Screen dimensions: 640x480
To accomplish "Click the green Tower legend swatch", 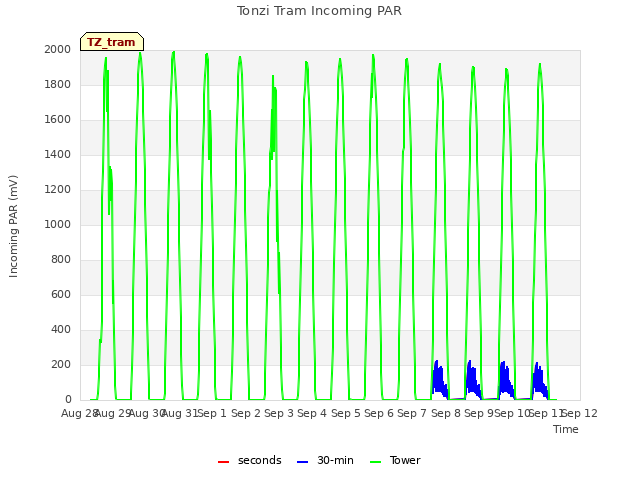I will pyautogui.click(x=375, y=462).
